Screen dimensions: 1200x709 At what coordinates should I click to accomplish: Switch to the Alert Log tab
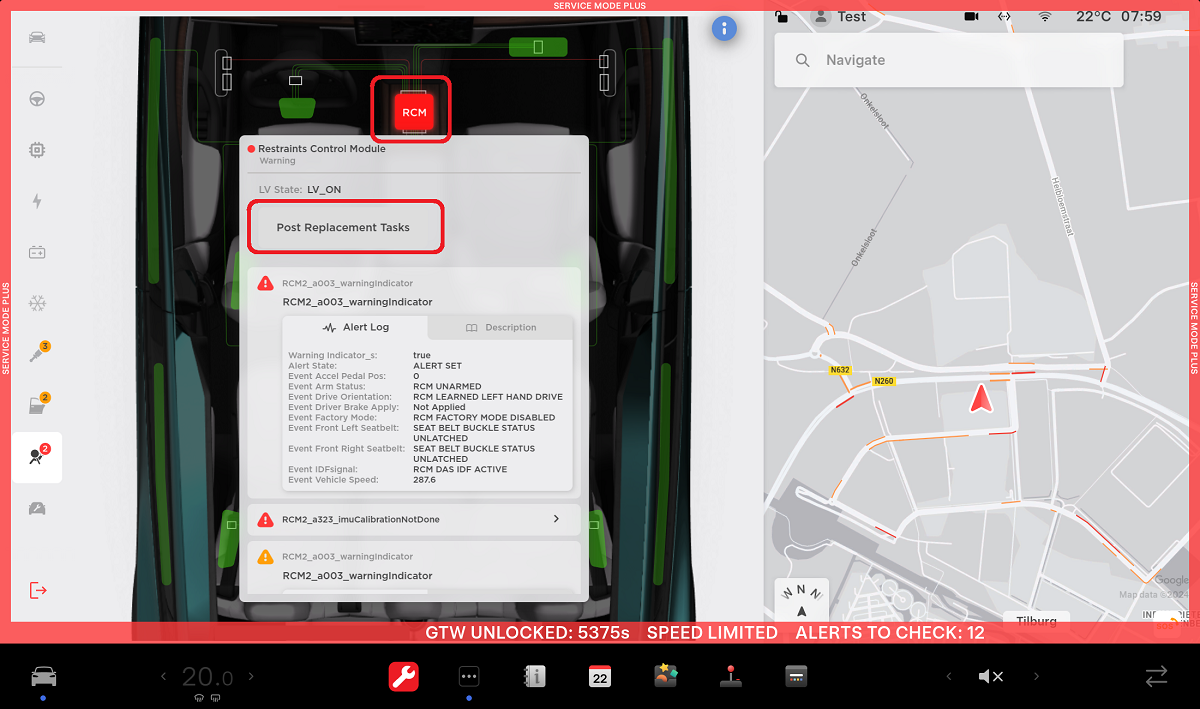(355, 328)
